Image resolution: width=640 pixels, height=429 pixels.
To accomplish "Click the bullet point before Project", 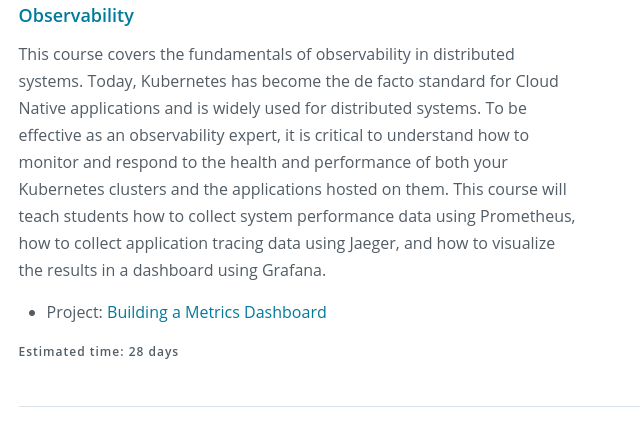I will (x=33, y=313).
